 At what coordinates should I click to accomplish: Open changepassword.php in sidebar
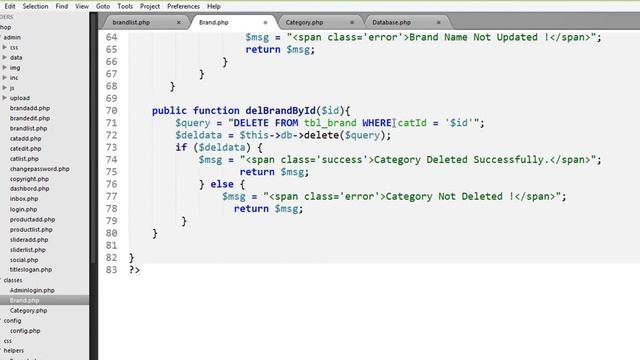click(40, 169)
